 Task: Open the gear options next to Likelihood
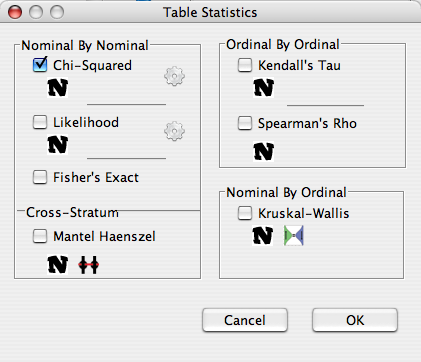pyautogui.click(x=174, y=131)
